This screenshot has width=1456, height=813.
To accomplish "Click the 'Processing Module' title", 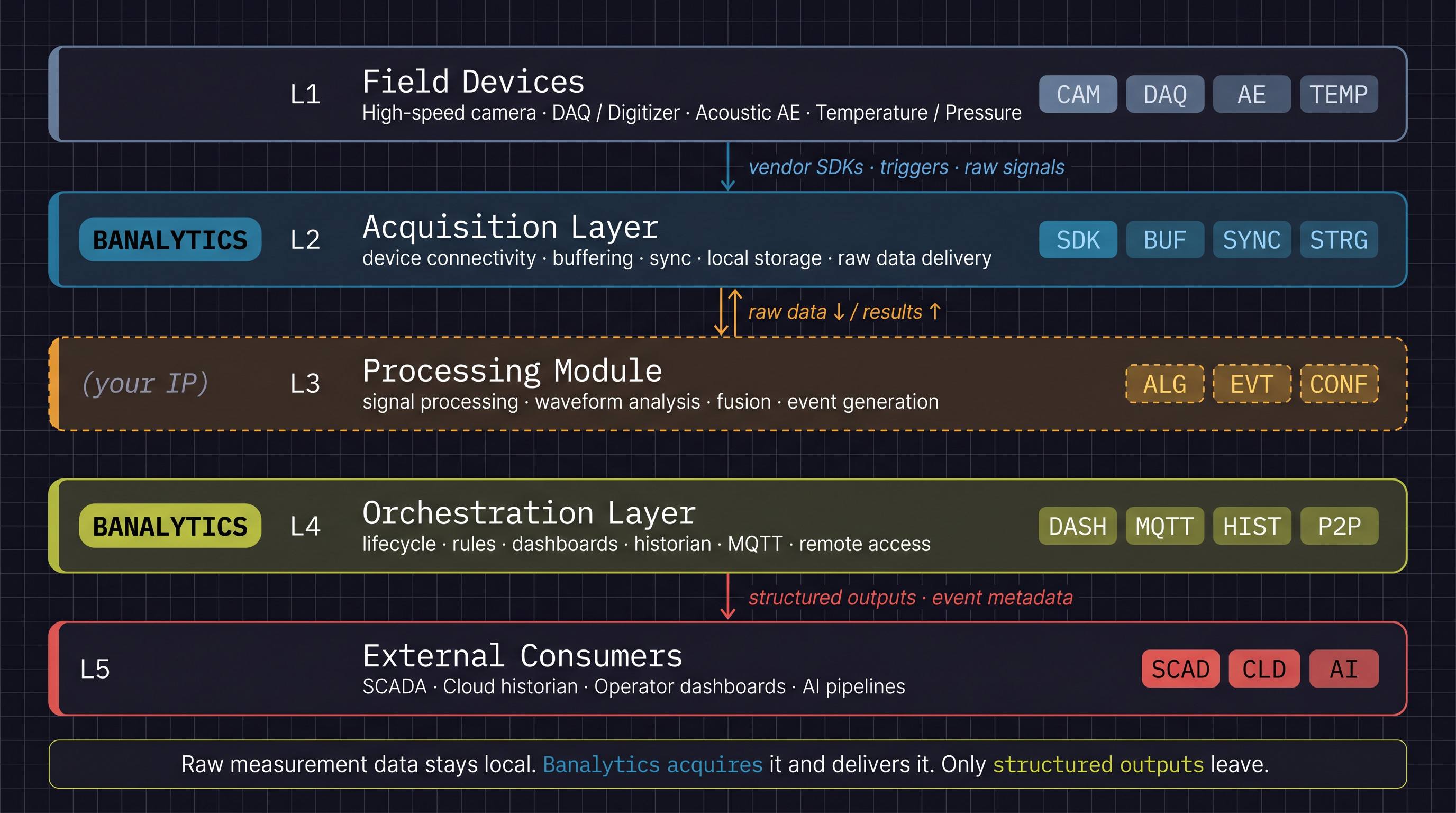I will [x=512, y=371].
